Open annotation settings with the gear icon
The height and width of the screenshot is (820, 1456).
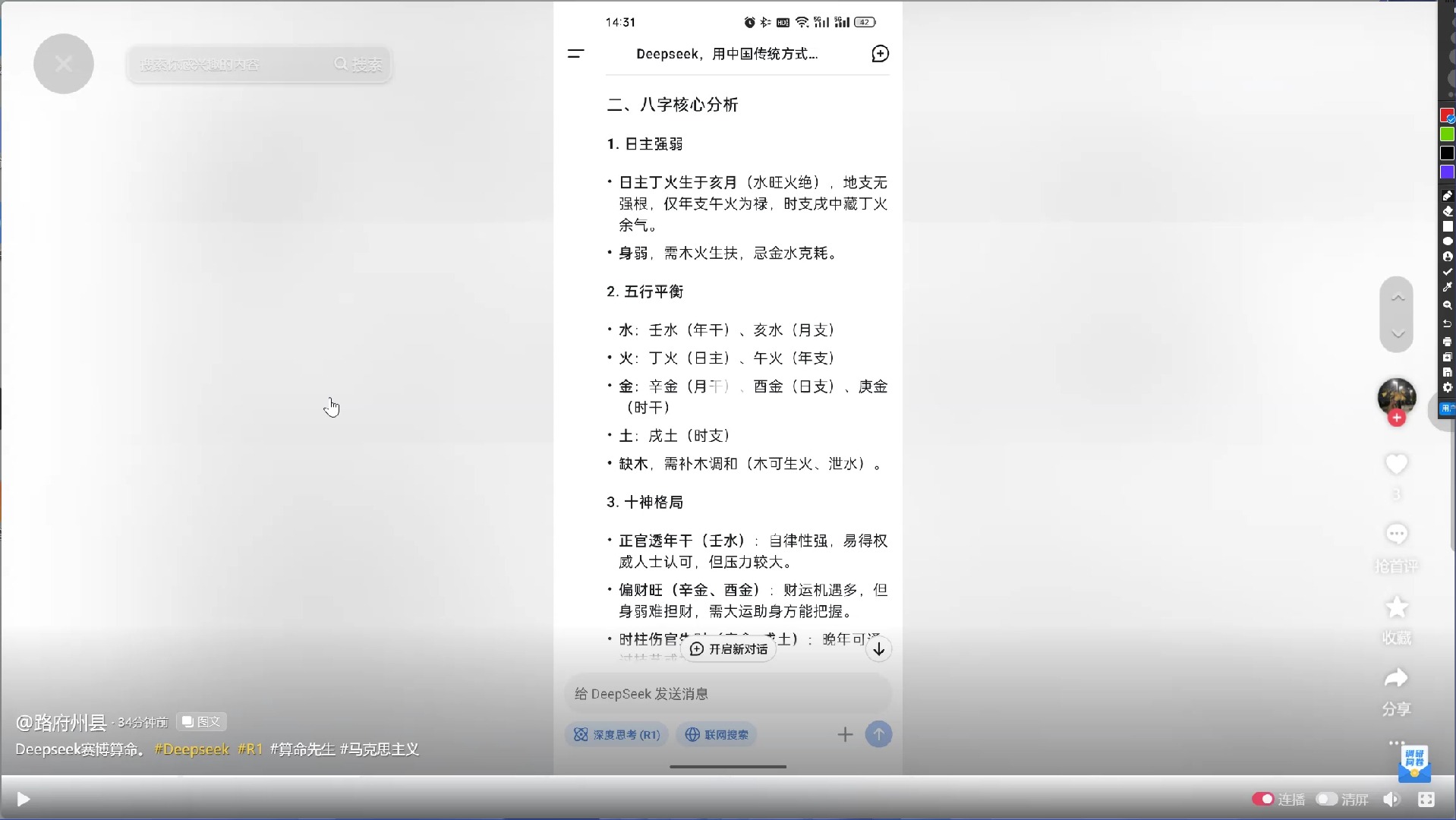(x=1447, y=387)
